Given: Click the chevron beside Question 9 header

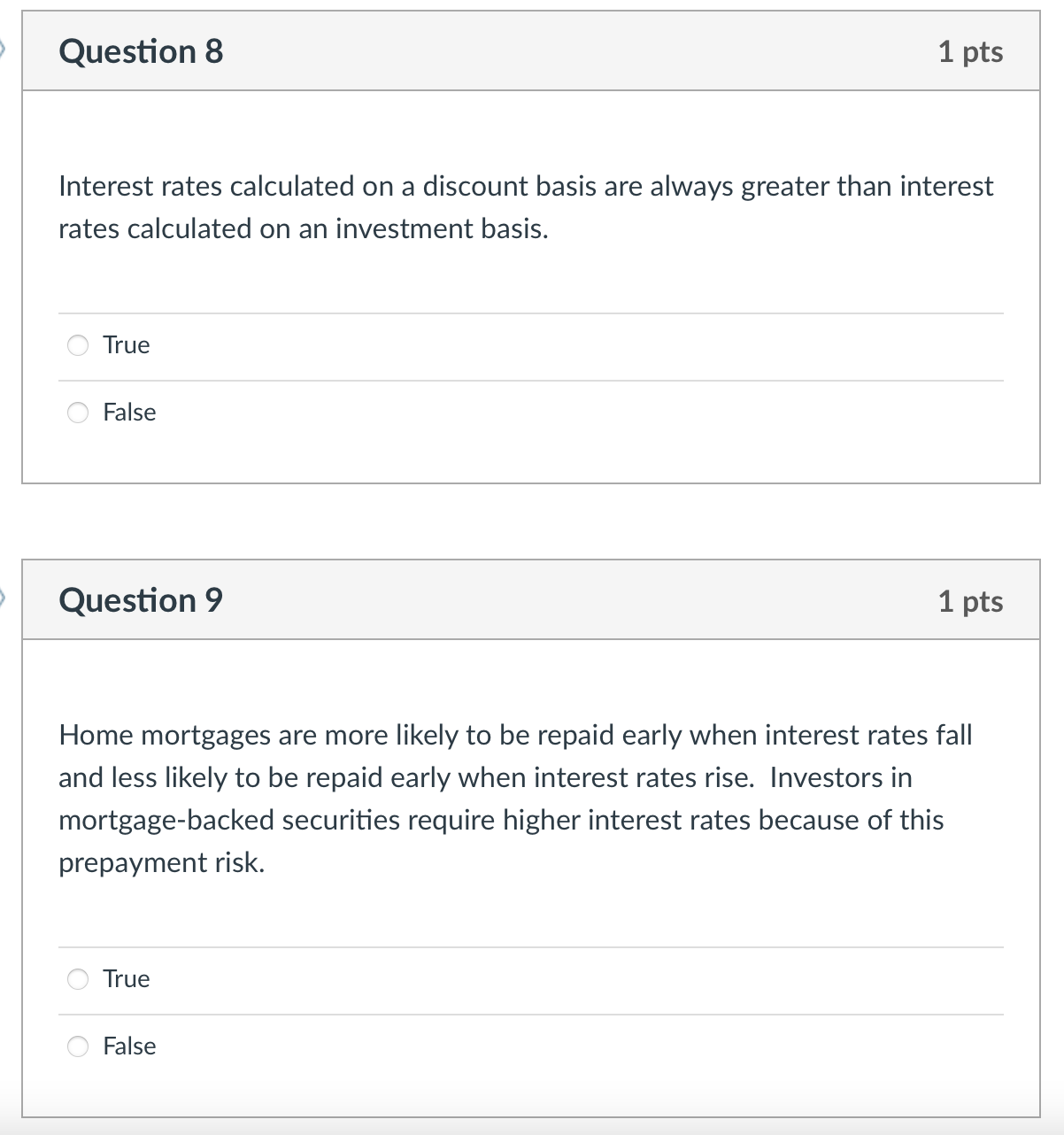Looking at the screenshot, I should pyautogui.click(x=4, y=600).
